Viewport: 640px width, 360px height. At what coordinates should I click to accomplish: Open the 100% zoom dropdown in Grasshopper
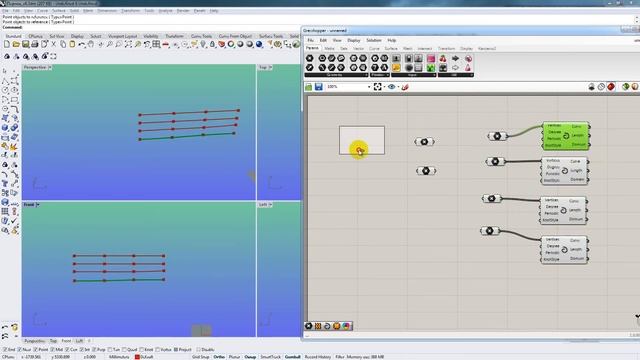point(369,87)
